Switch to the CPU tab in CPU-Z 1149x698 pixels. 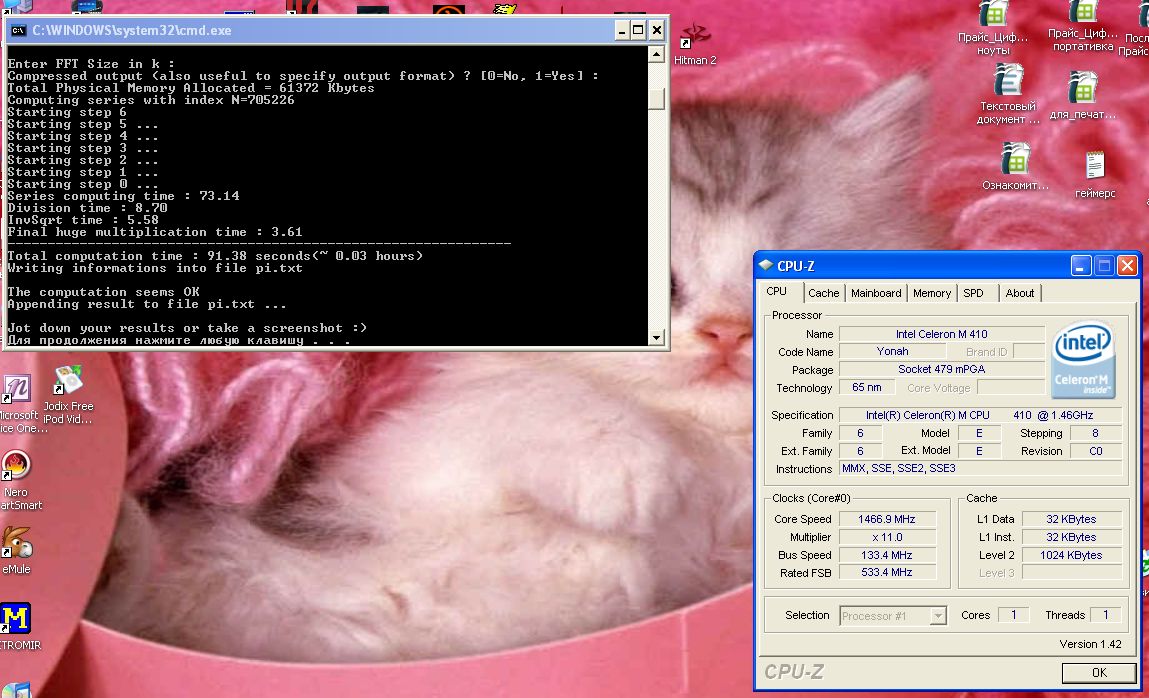tap(777, 292)
